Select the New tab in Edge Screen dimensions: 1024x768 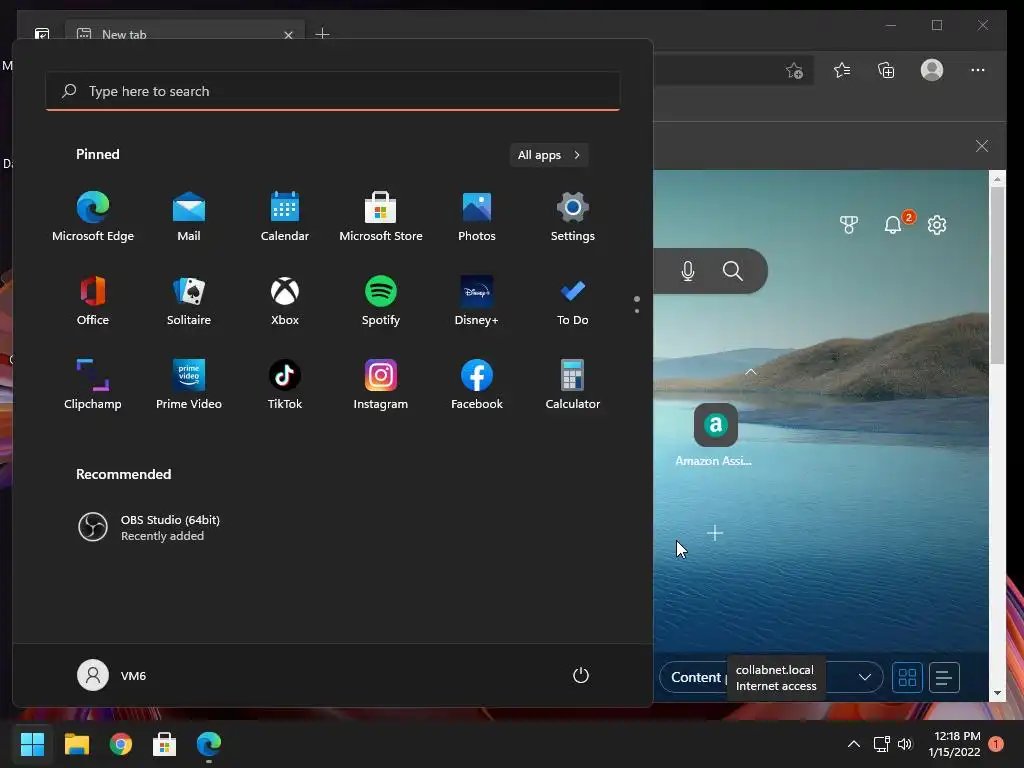coord(185,33)
